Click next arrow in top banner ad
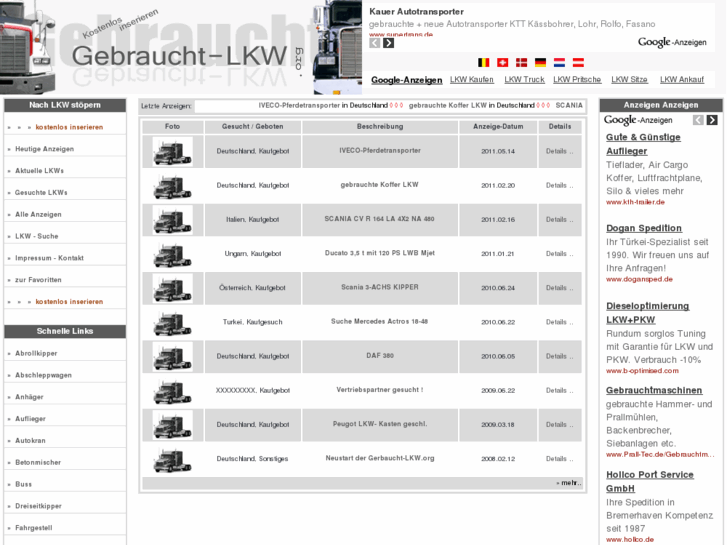727x545 pixels. pos(389,43)
